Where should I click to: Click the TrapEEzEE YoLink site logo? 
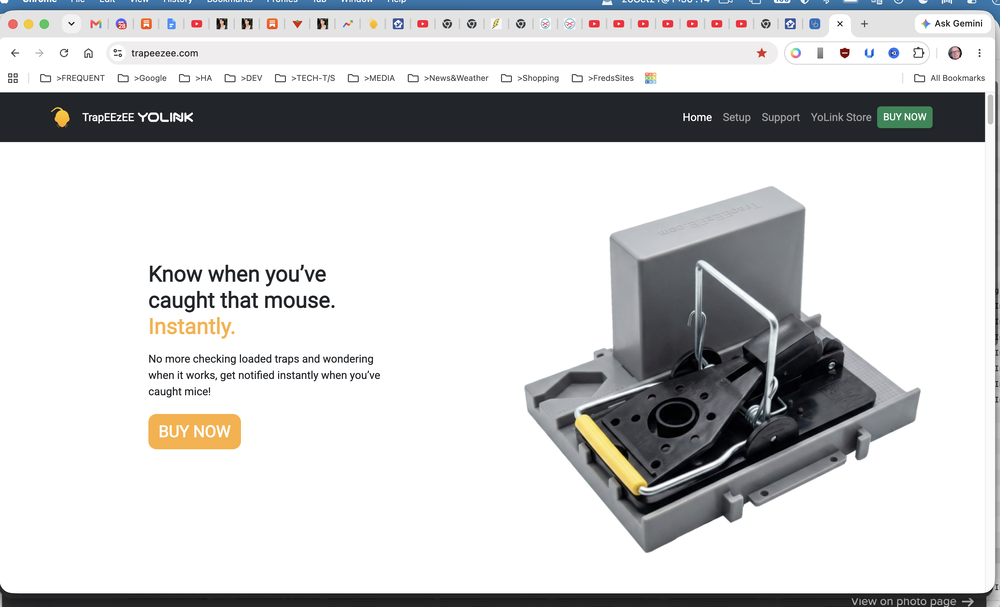click(x=122, y=117)
